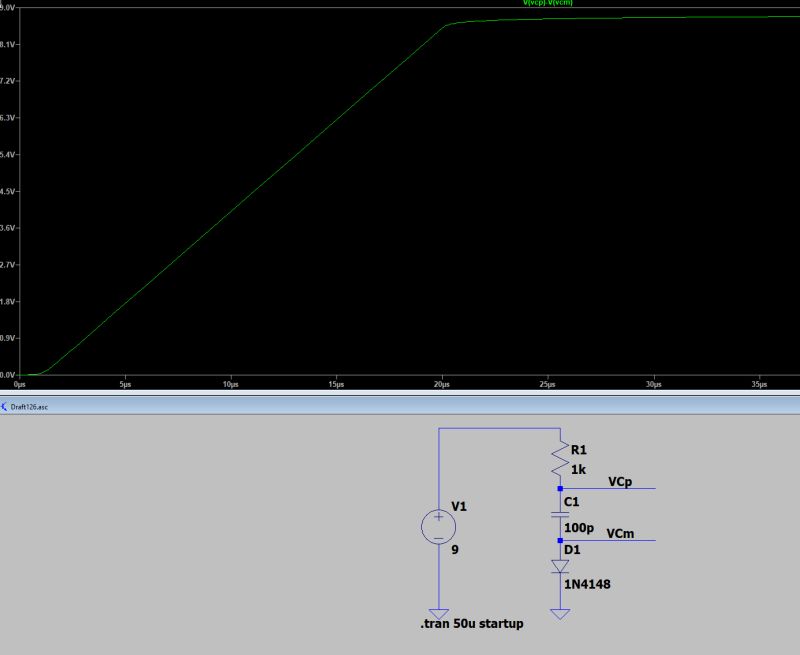The image size is (800, 655).
Task: Select the resistor R1 symbol
Action: point(558,458)
